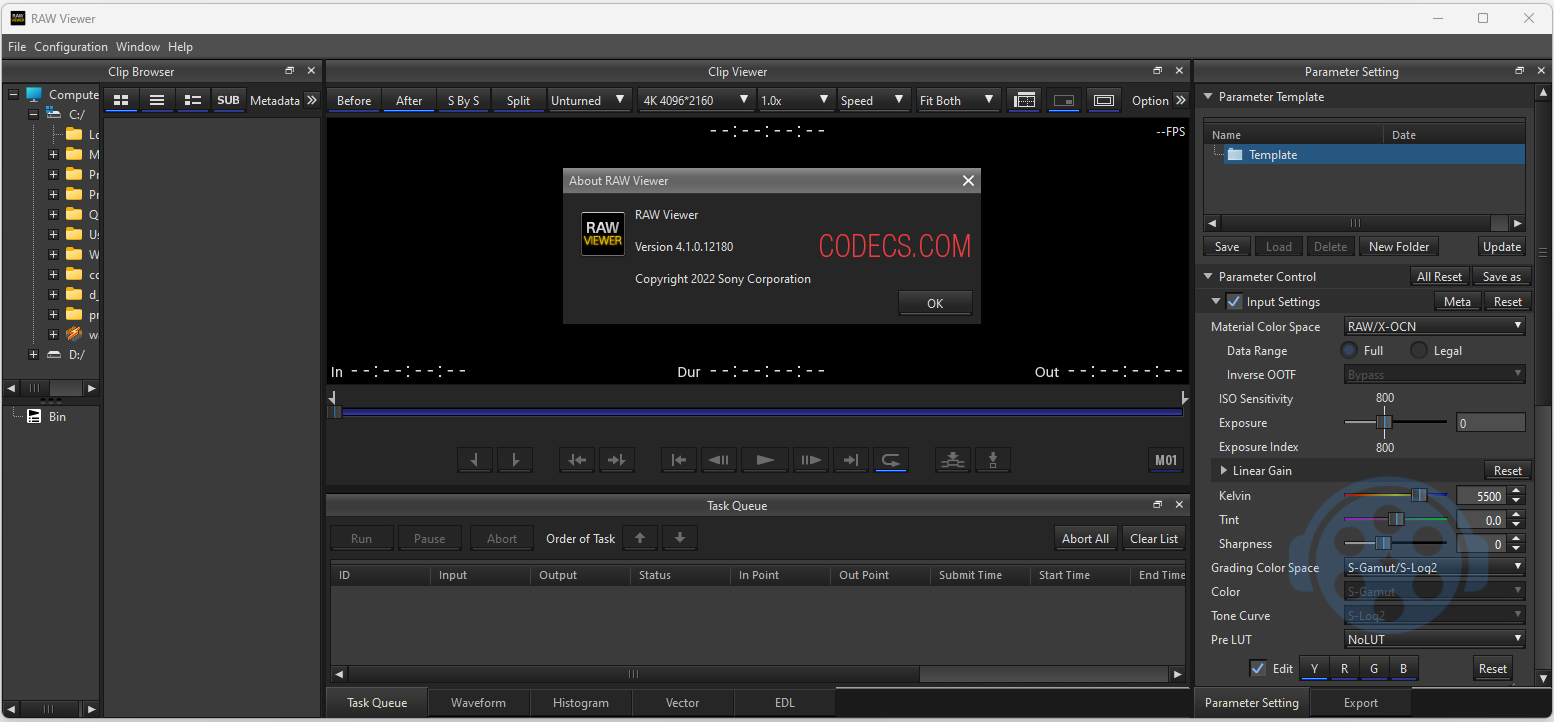Open the Fit Both dropdown
The height and width of the screenshot is (722, 1554).
click(x=958, y=100)
